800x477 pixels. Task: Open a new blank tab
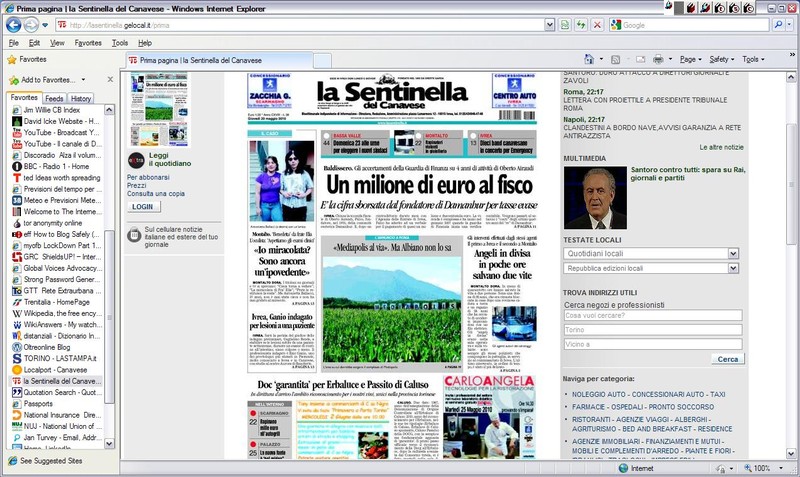click(322, 61)
